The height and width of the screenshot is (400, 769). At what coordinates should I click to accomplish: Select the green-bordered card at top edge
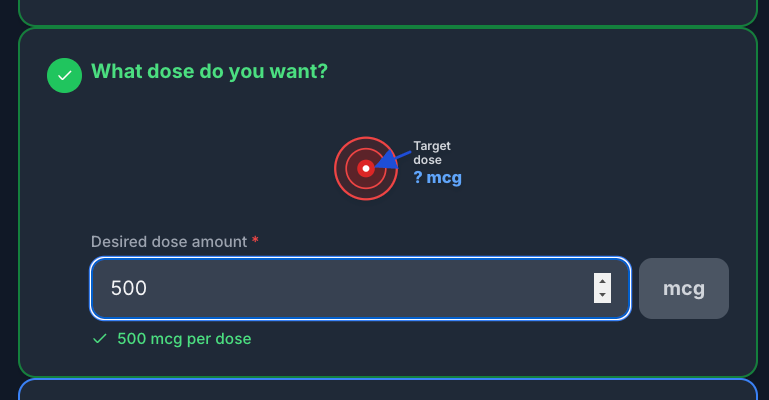pos(388,13)
